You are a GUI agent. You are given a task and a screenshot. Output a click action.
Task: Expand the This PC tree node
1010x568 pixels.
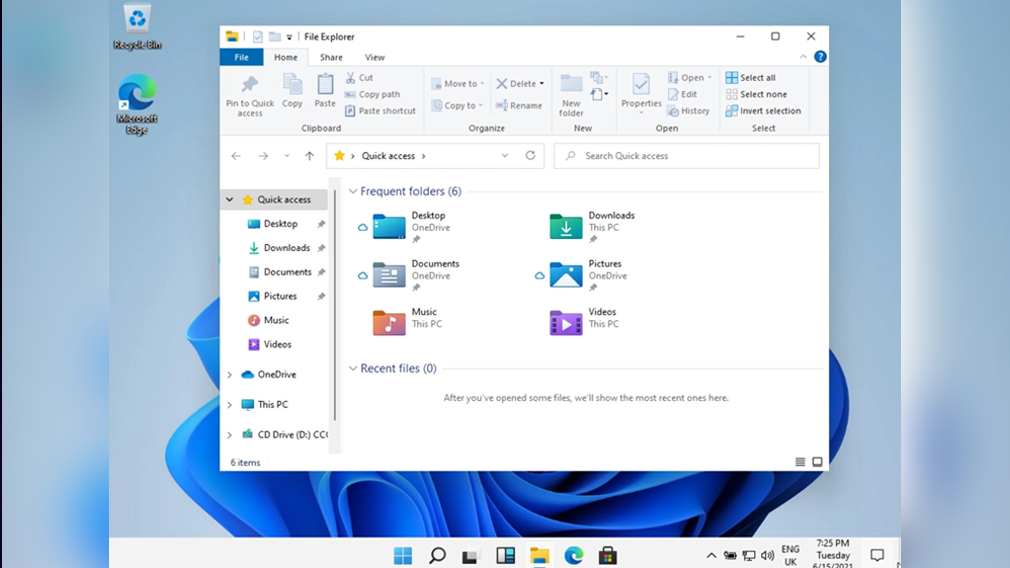click(229, 404)
